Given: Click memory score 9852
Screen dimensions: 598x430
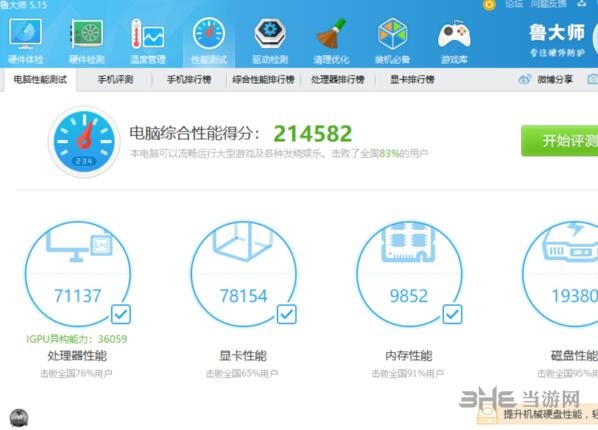Looking at the screenshot, I should [x=409, y=296].
